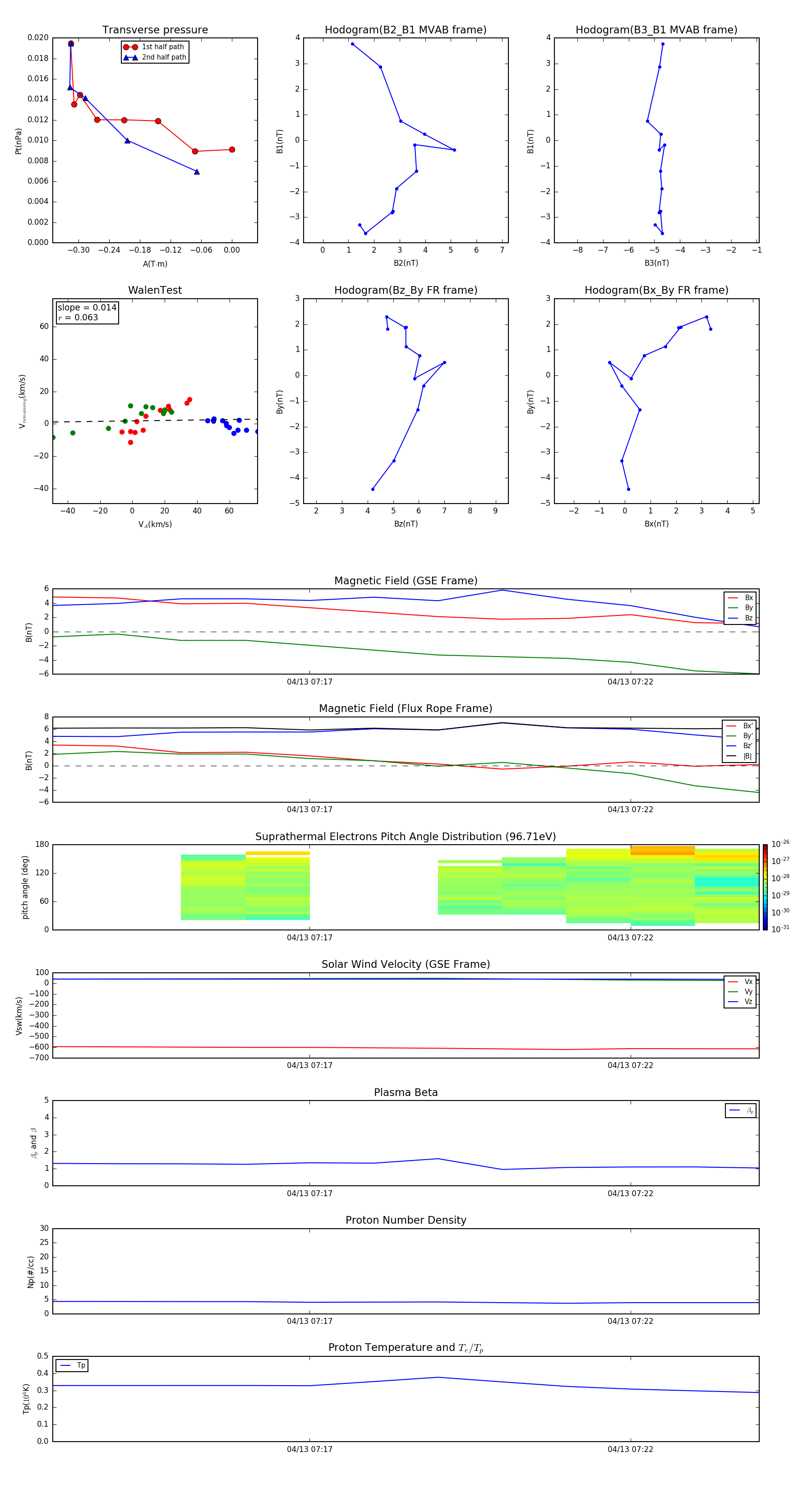Click the Bz legend entry in GSE plot
This screenshot has height=1489, width=812.
pos(740,618)
